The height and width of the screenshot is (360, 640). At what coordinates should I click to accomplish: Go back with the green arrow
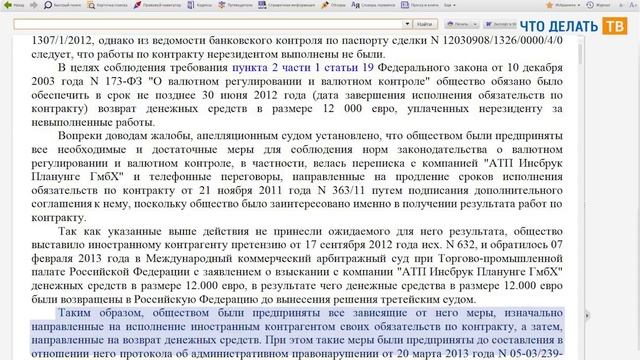click(x=13, y=5)
